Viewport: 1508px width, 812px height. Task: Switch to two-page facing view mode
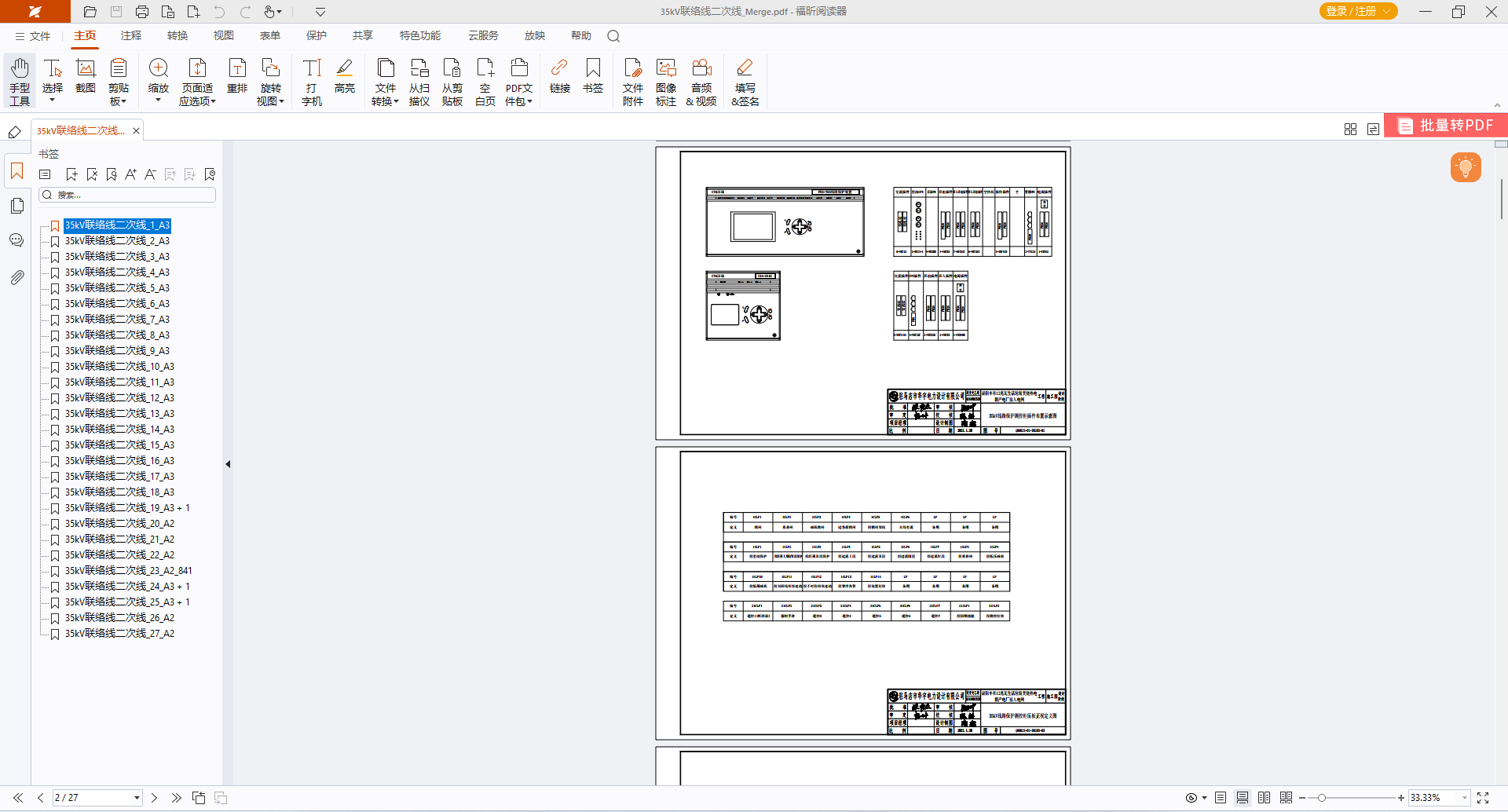(1264, 798)
